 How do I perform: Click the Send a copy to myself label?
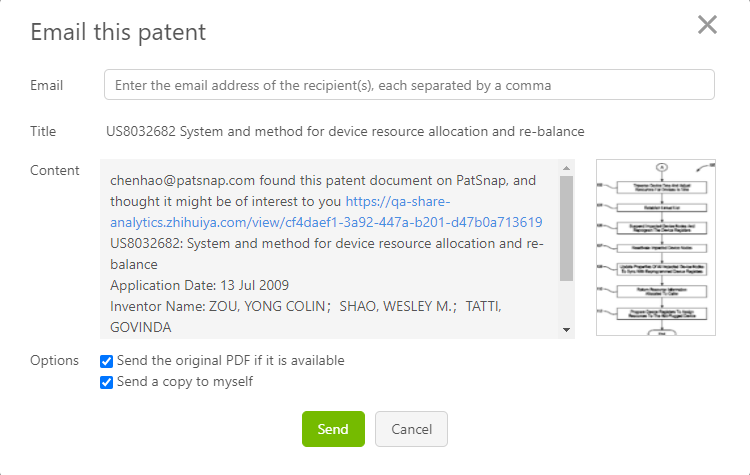[184, 382]
